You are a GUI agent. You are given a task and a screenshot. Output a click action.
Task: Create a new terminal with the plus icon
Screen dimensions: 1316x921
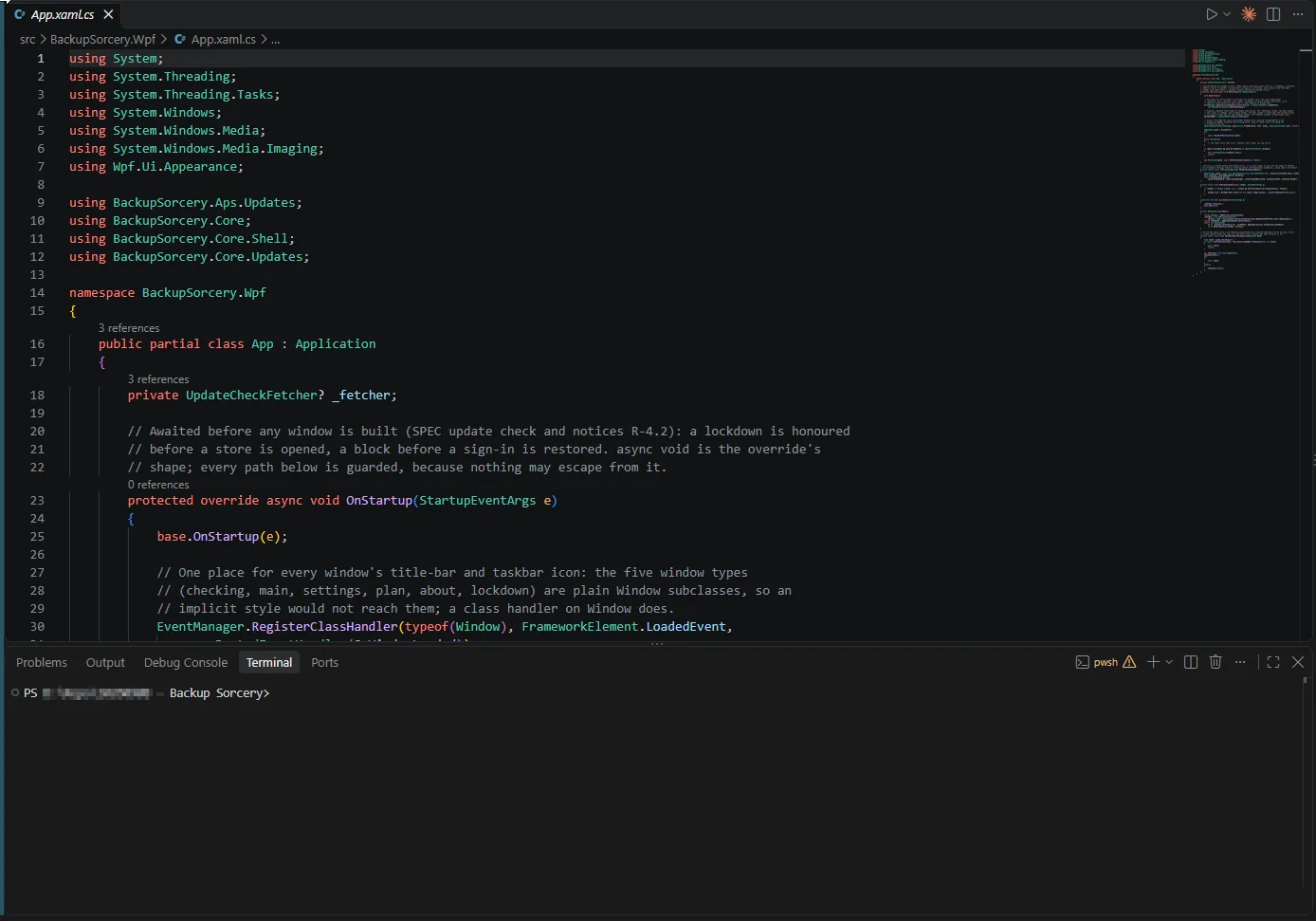click(1153, 662)
